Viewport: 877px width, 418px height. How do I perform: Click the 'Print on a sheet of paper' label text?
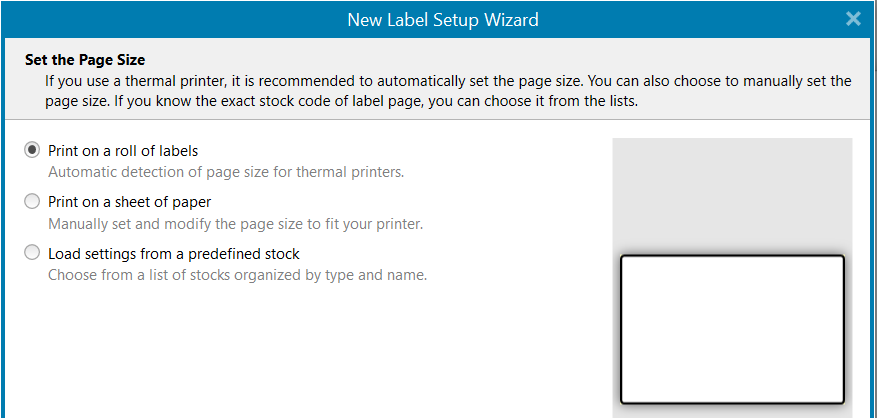point(129,202)
